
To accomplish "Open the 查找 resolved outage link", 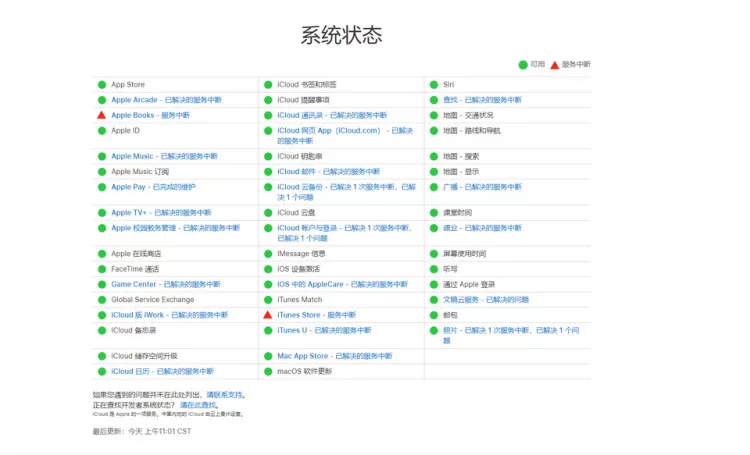I will (x=482, y=100).
